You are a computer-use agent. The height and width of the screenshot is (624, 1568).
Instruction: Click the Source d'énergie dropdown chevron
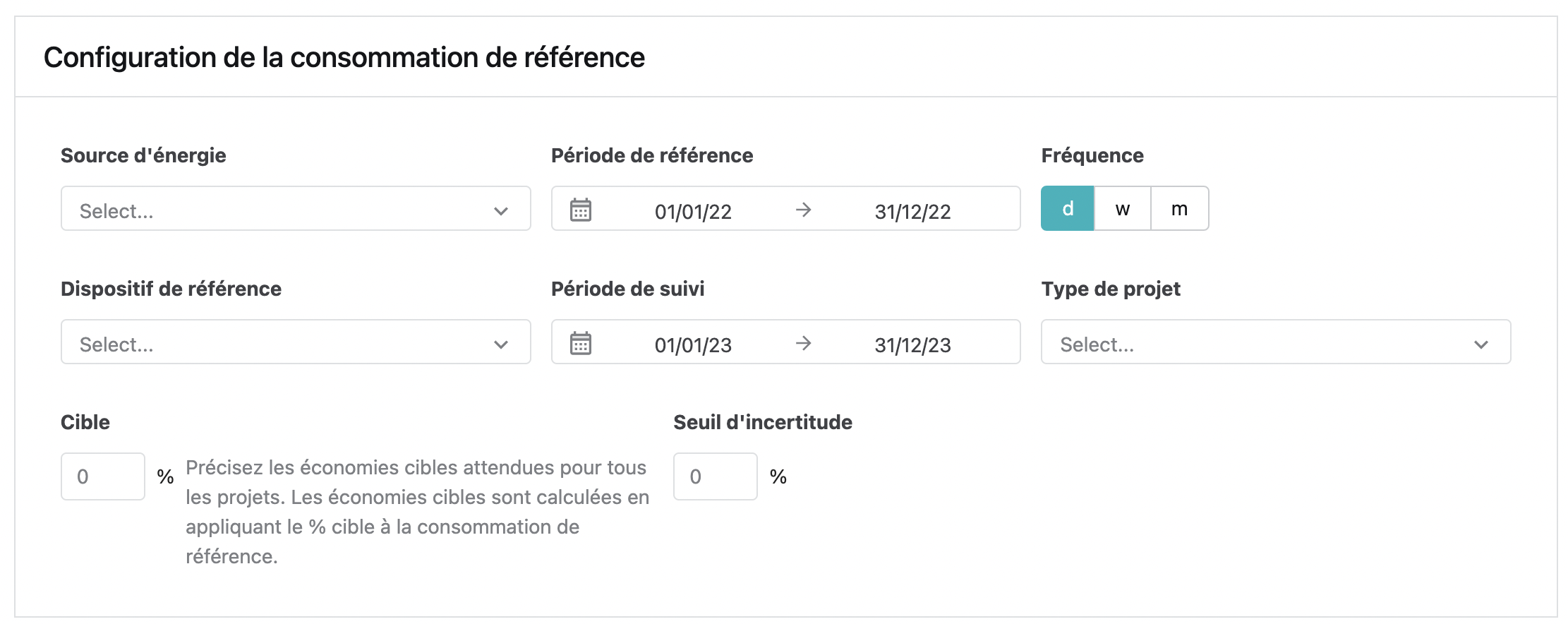pyautogui.click(x=501, y=211)
